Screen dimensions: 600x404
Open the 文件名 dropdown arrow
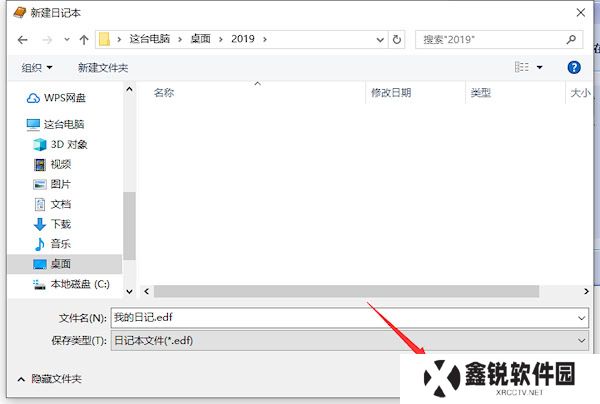pos(582,318)
